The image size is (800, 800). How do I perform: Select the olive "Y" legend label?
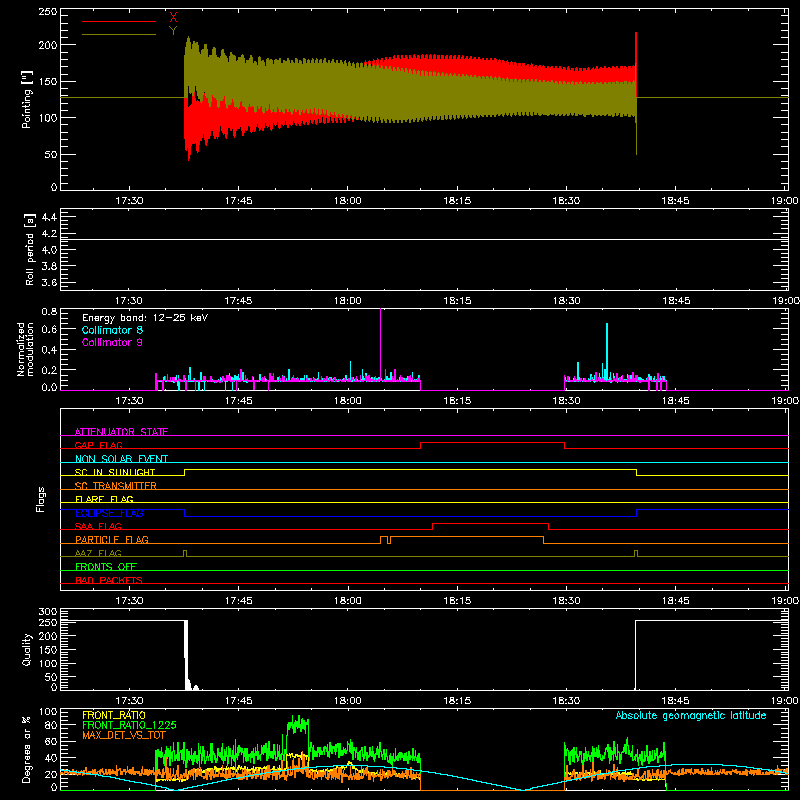173,31
